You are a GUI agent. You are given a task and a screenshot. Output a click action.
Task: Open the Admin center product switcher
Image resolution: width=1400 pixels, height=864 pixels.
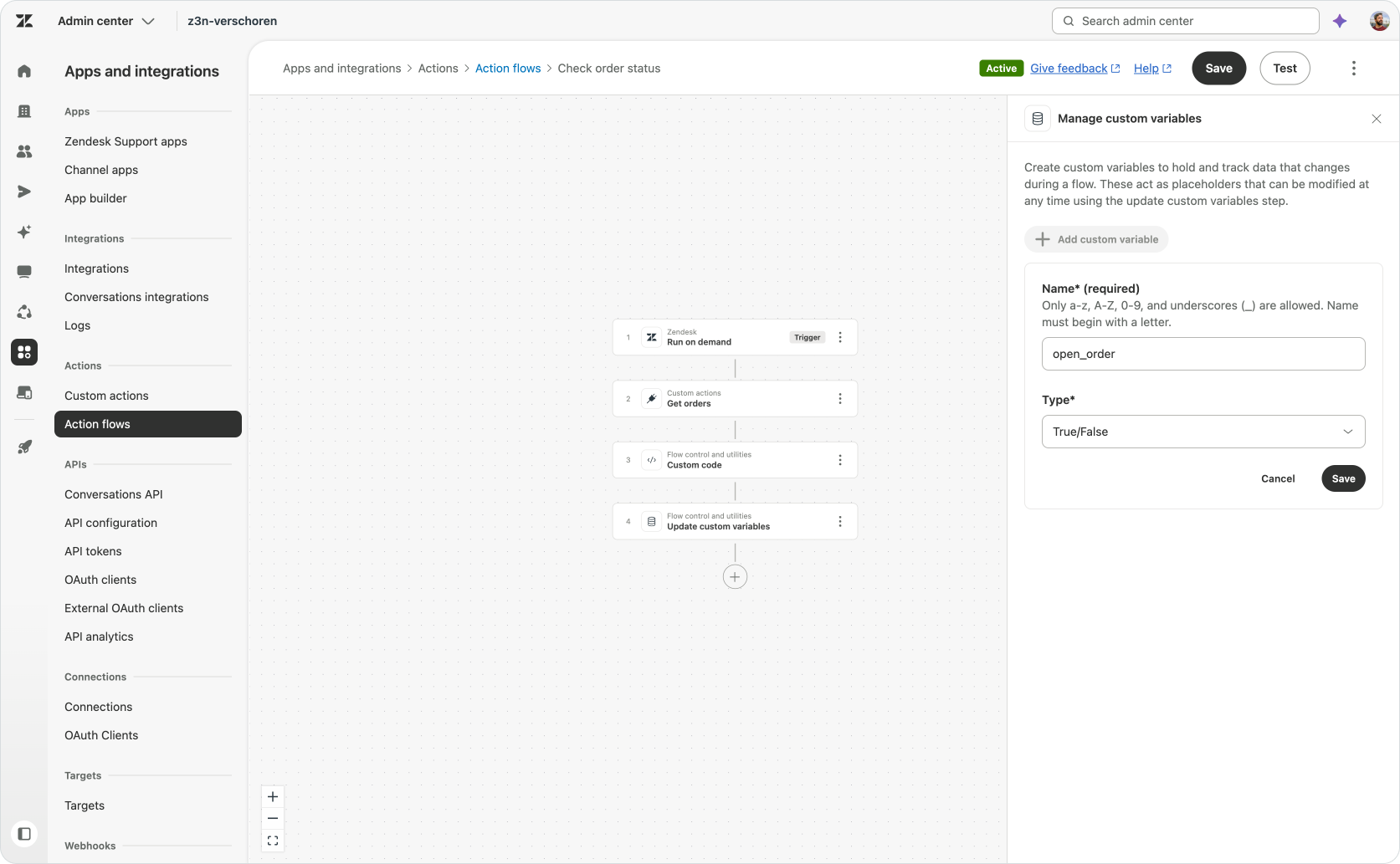pos(106,21)
